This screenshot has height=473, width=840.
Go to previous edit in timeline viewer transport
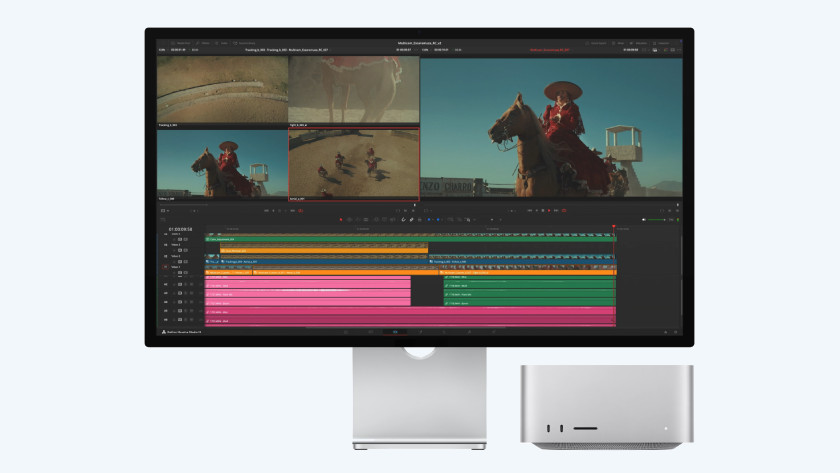[530, 211]
